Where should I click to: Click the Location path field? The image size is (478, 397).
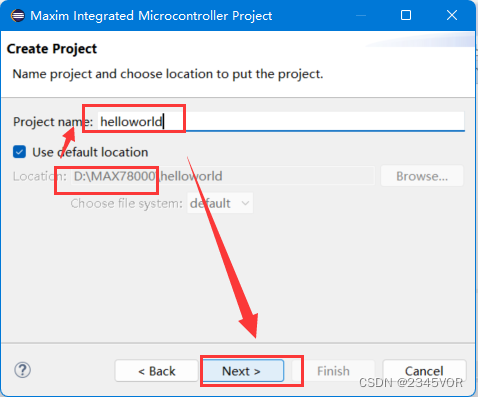[x=222, y=176]
